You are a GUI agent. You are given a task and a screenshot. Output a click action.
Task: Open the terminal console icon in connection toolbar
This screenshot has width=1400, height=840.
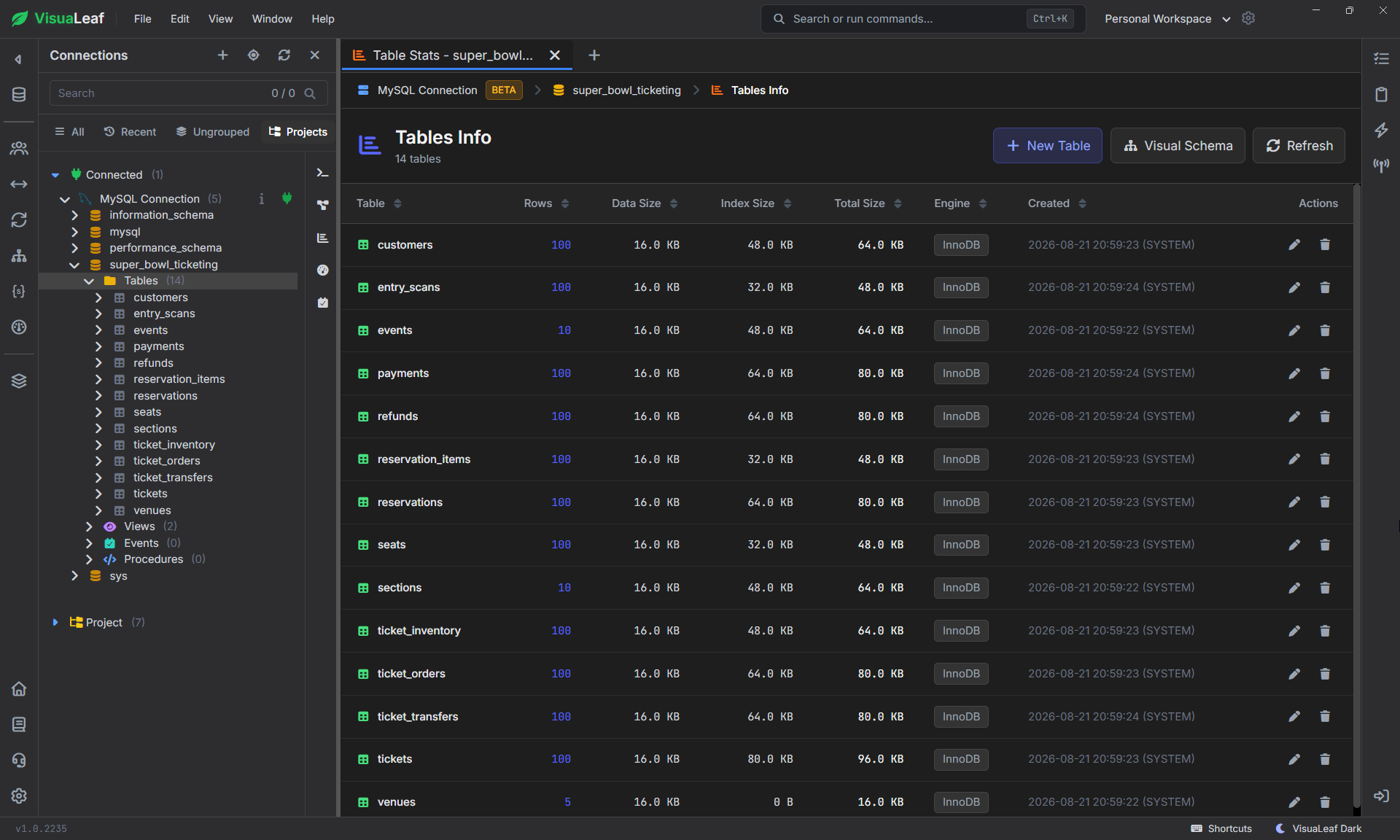[x=322, y=173]
